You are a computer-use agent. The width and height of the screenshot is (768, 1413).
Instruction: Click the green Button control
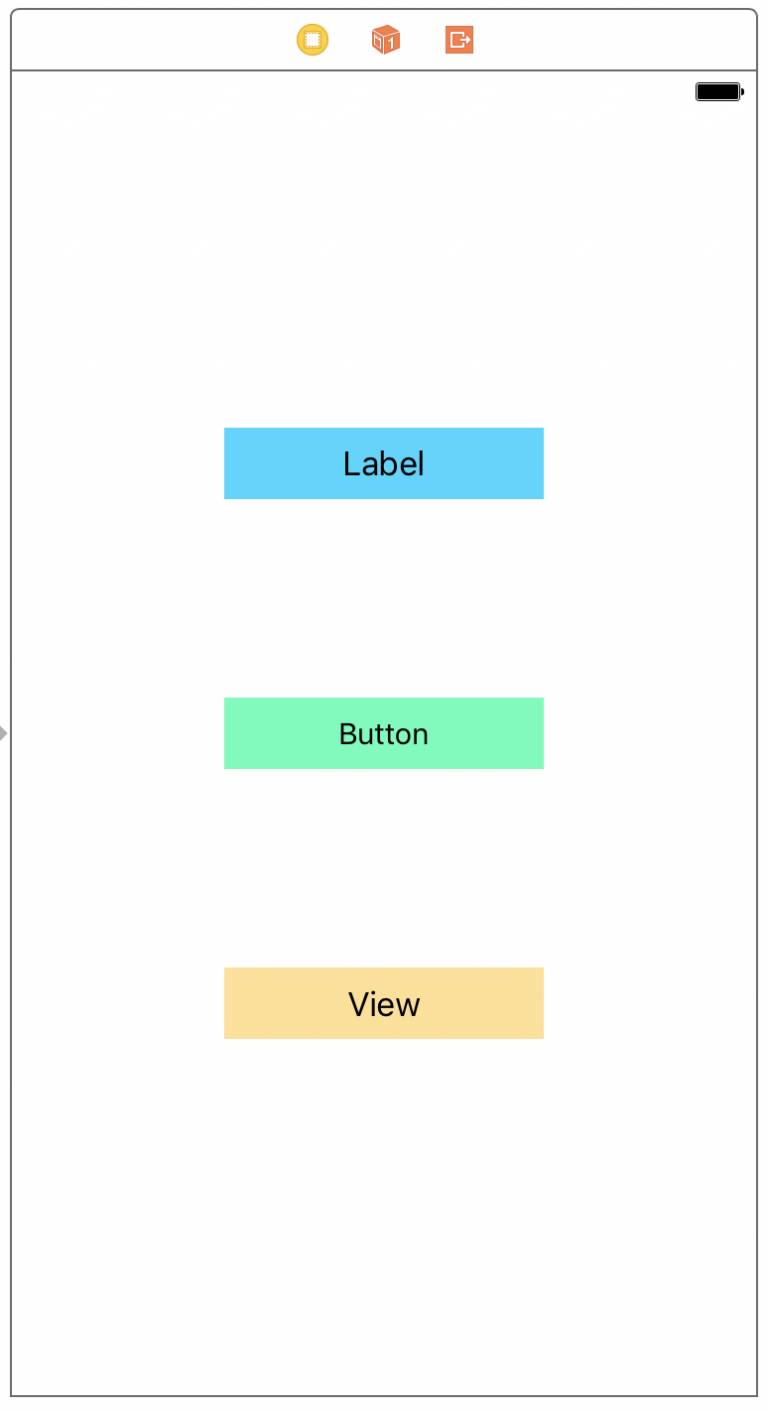(384, 733)
